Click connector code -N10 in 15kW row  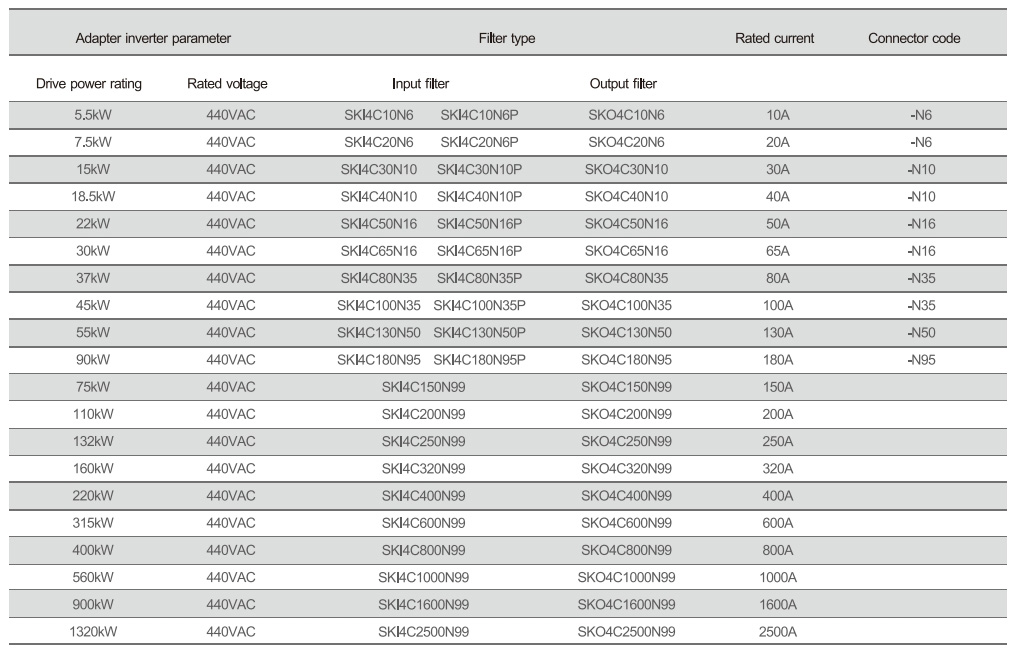[921, 170]
